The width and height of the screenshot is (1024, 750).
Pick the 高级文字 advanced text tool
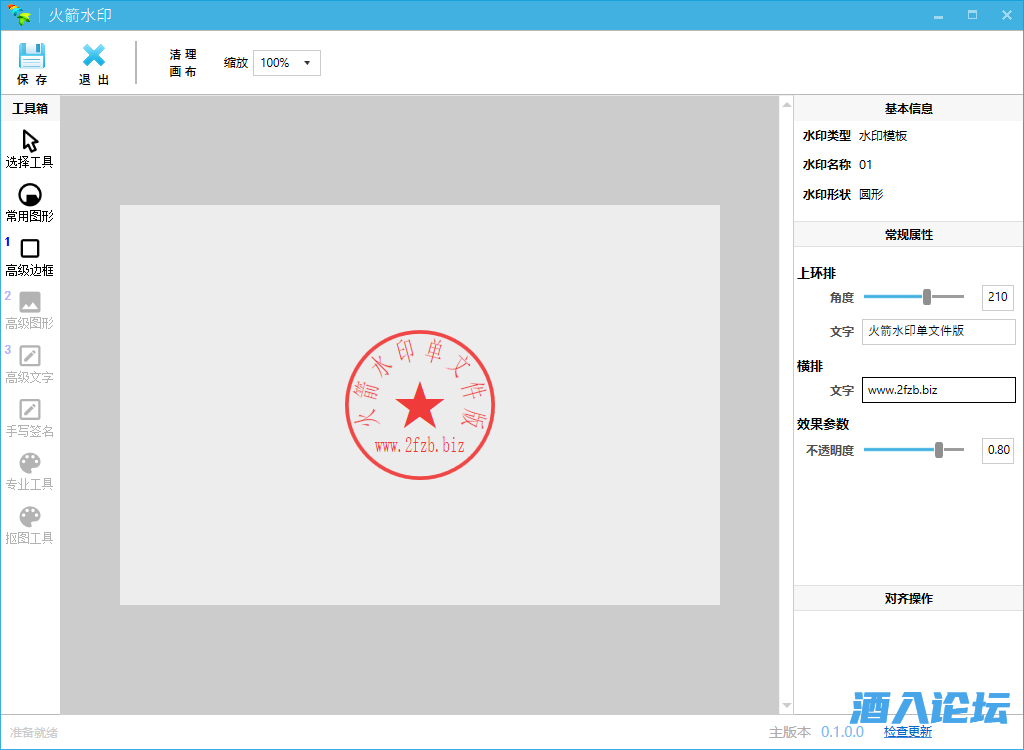(x=30, y=356)
